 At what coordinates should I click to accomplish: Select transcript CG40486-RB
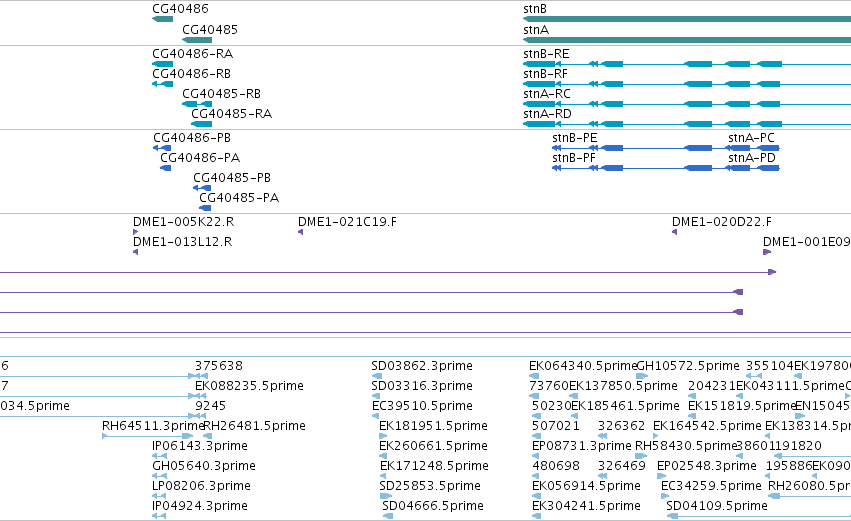pos(192,73)
